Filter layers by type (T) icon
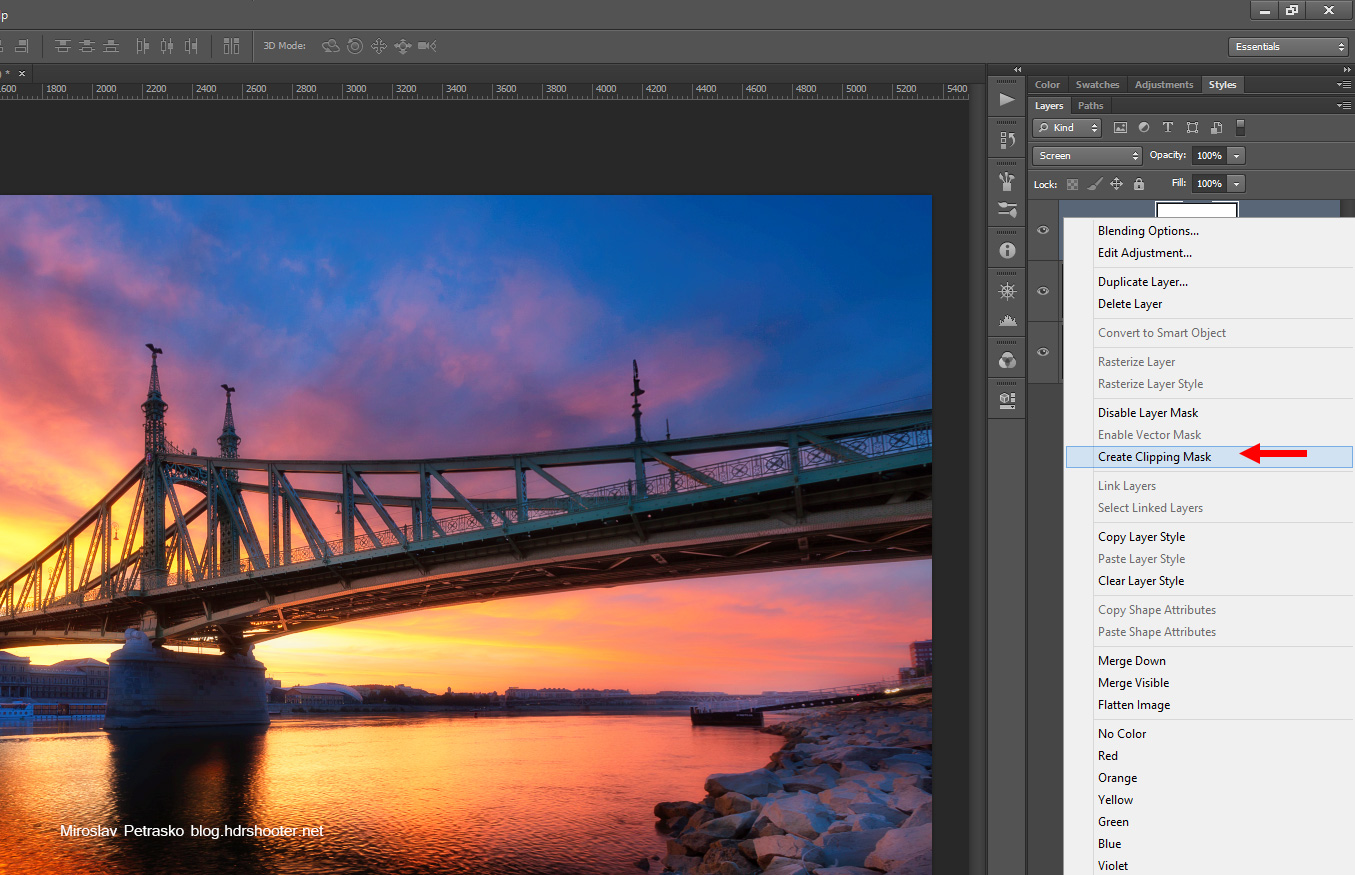 (1167, 128)
